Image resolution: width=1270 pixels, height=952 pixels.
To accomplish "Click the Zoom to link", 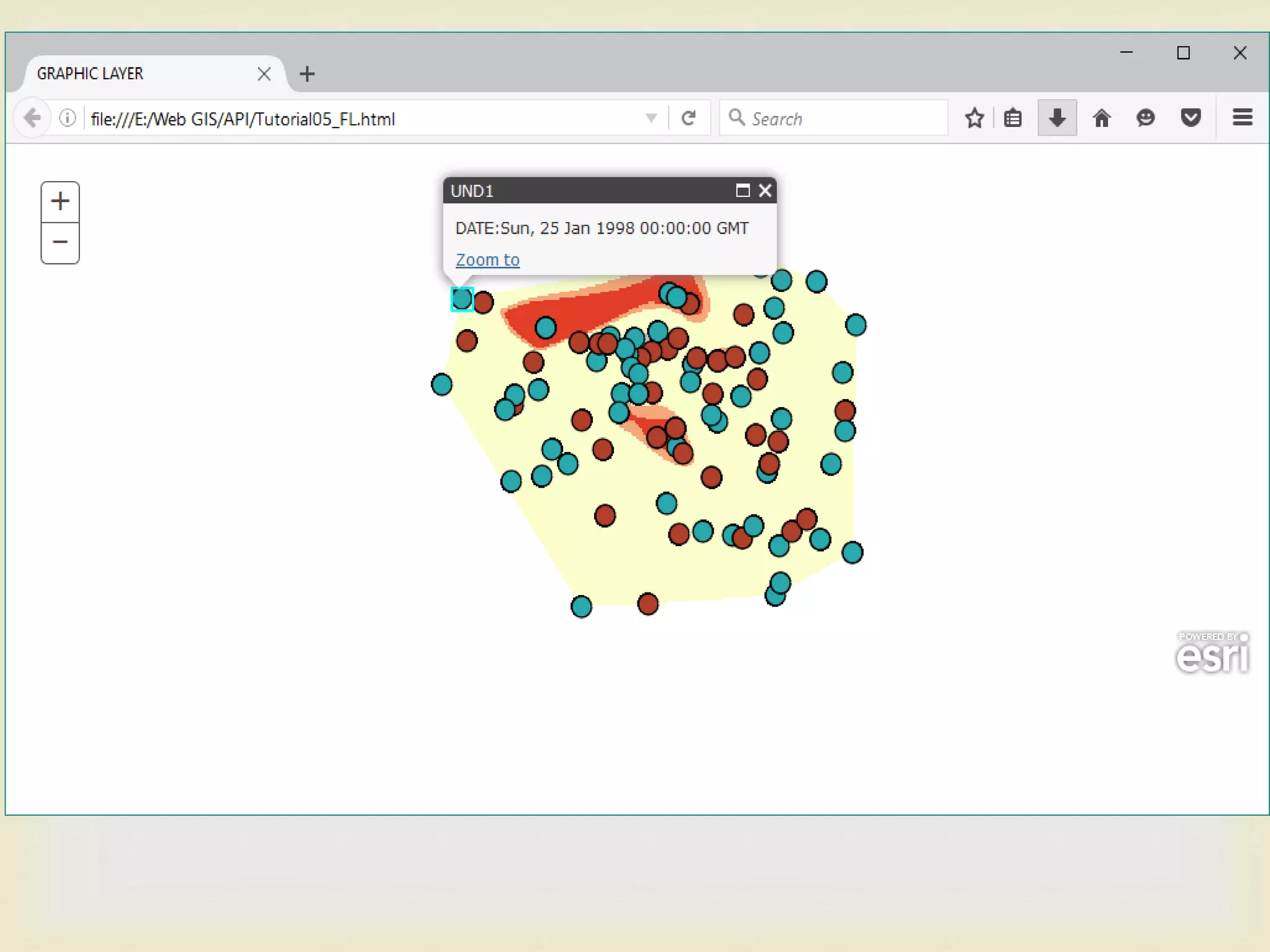I will 487,260.
